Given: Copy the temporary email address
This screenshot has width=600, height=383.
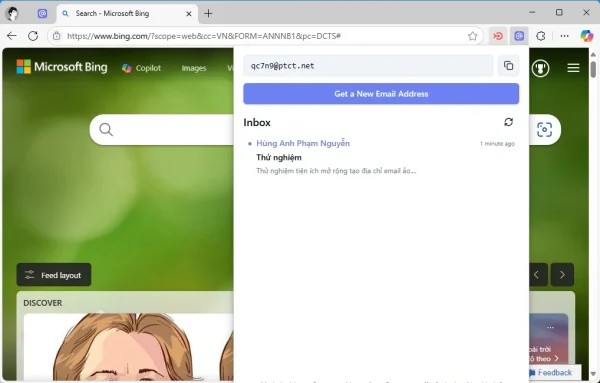Looking at the screenshot, I should pos(508,65).
